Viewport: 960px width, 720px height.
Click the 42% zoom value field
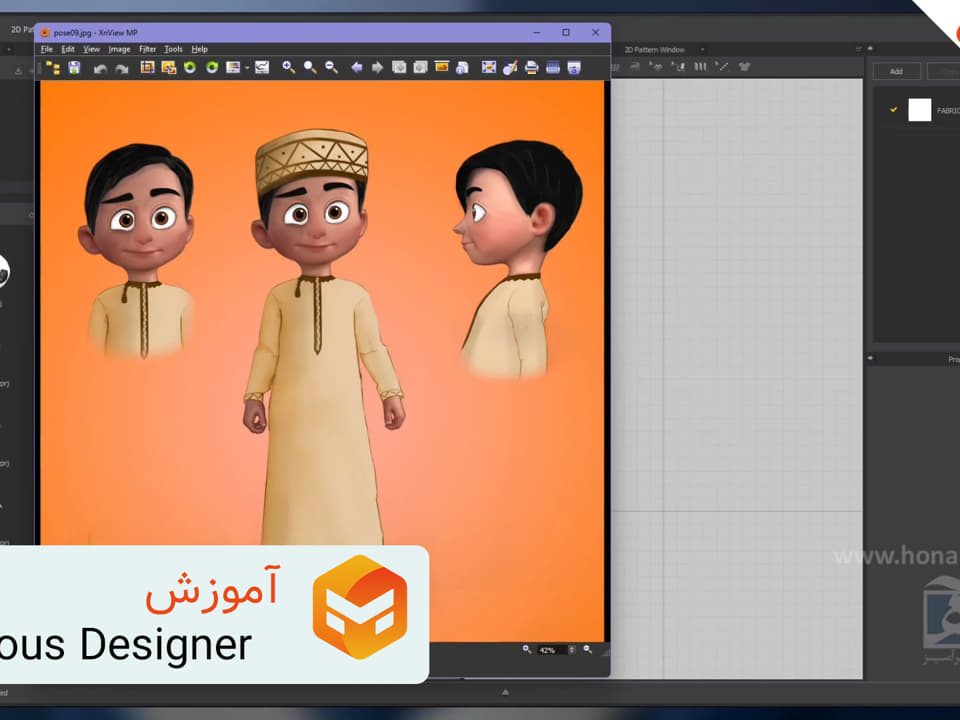click(552, 650)
